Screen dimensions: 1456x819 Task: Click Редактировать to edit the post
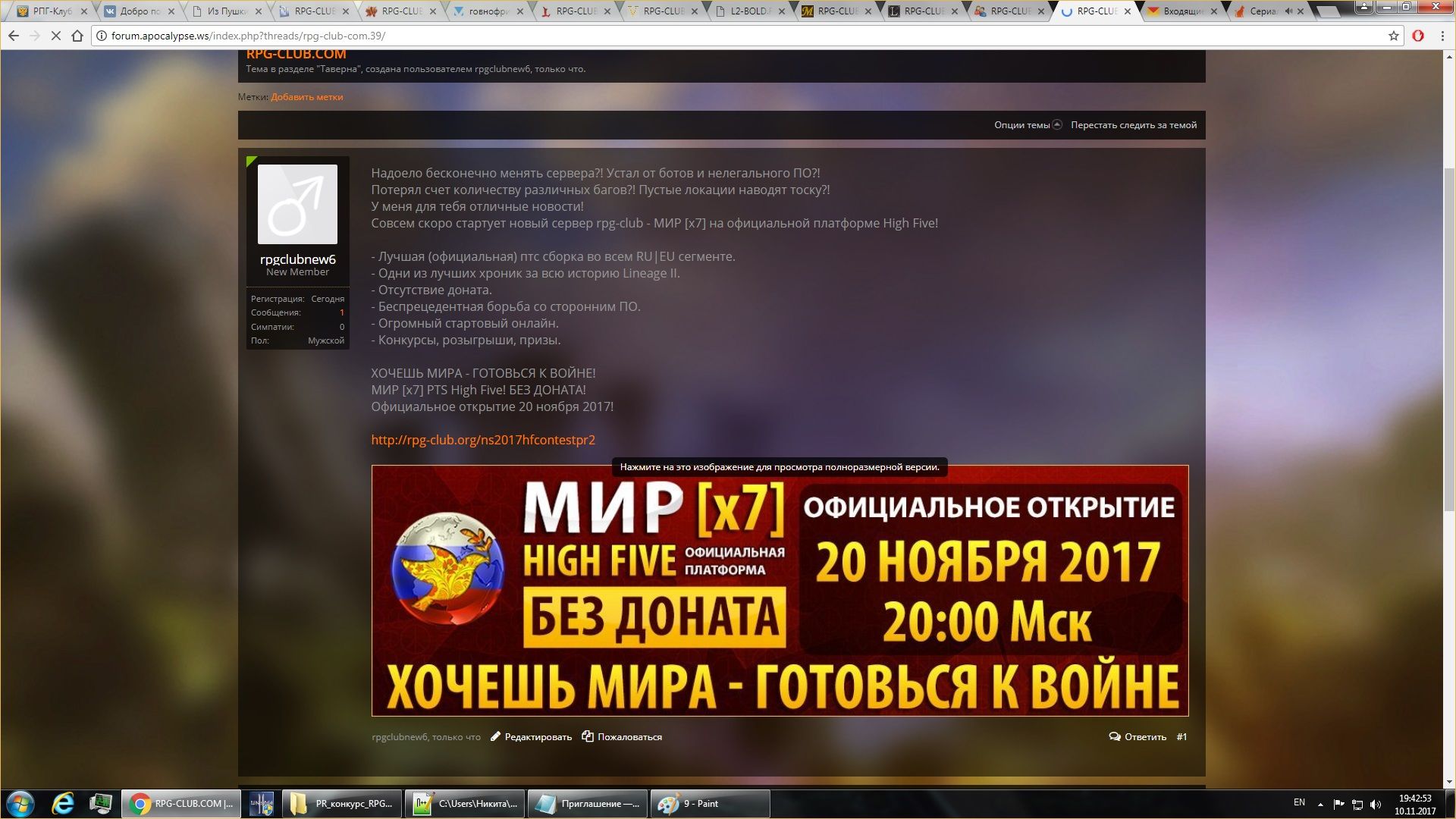point(531,737)
